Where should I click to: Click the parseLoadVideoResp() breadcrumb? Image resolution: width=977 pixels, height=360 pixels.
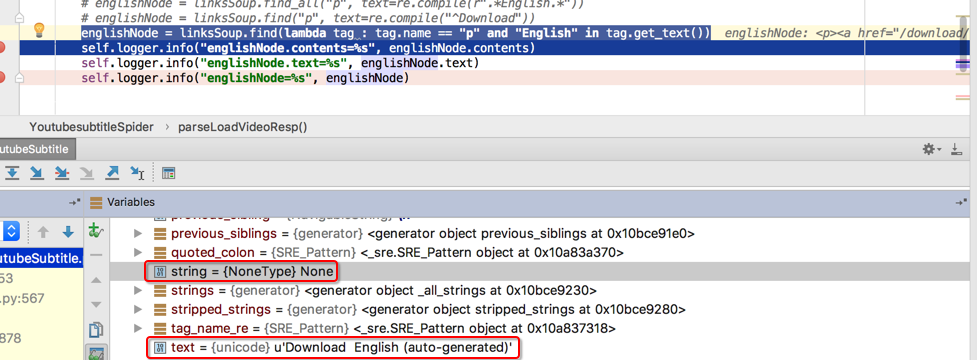(x=243, y=127)
